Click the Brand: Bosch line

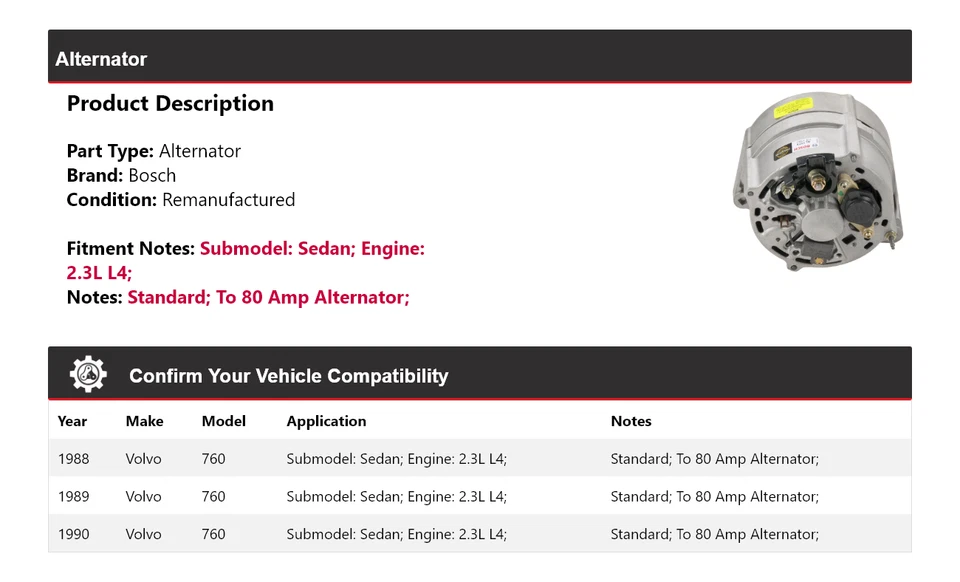pos(121,175)
